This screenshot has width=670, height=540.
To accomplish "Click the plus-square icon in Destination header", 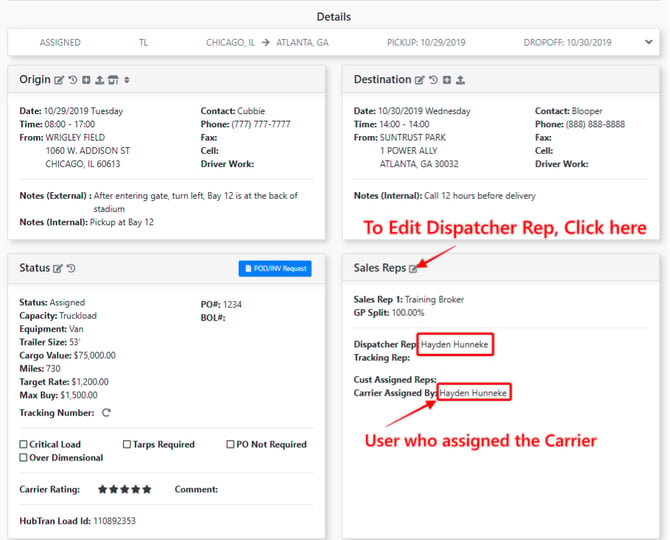I will click(x=447, y=80).
